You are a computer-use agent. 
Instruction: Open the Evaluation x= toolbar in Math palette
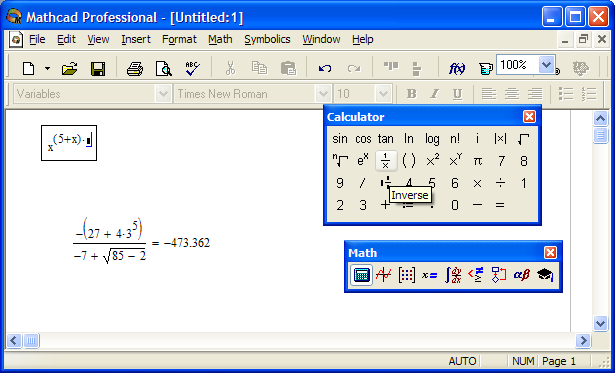[x=429, y=275]
